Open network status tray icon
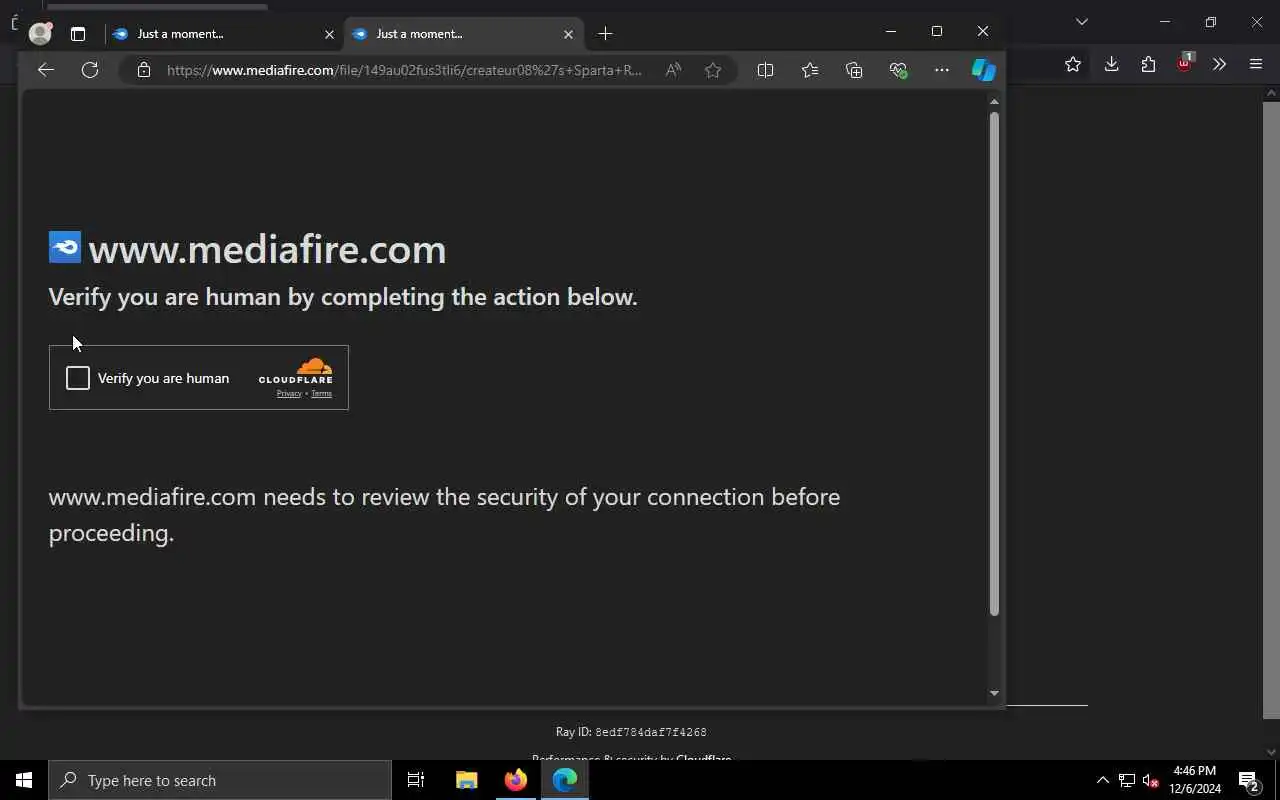This screenshot has height=800, width=1280. 1126,780
